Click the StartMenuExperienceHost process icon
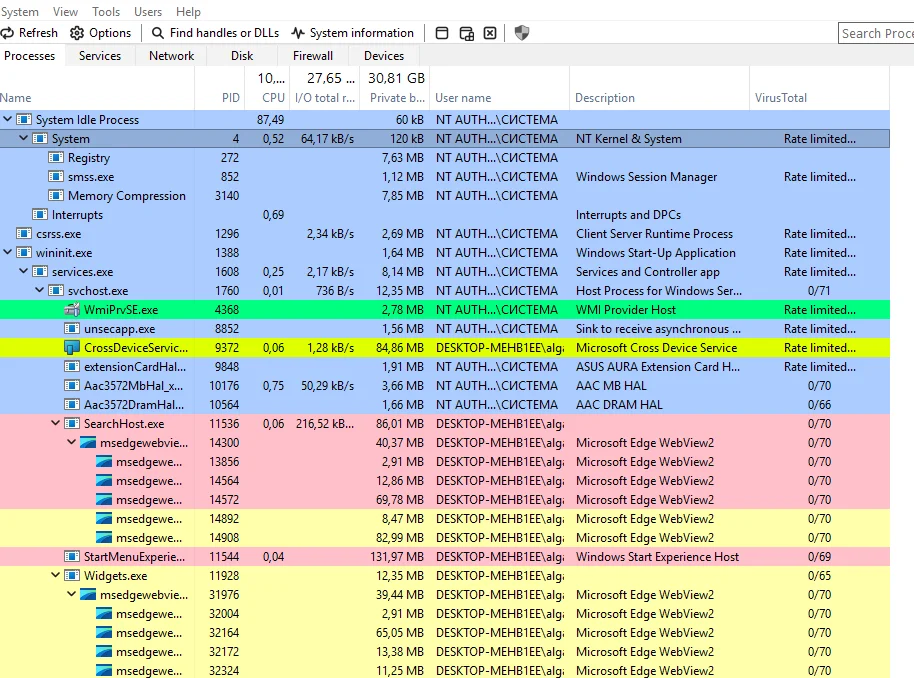The width and height of the screenshot is (914, 678). tap(72, 557)
